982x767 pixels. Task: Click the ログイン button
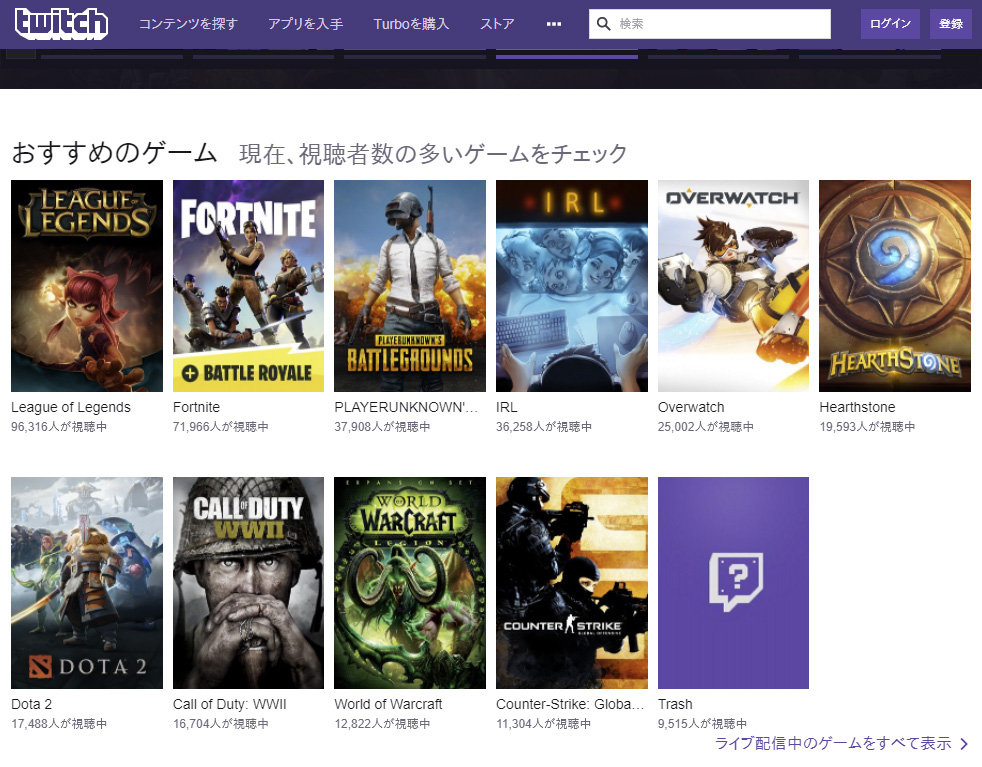[x=890, y=24]
